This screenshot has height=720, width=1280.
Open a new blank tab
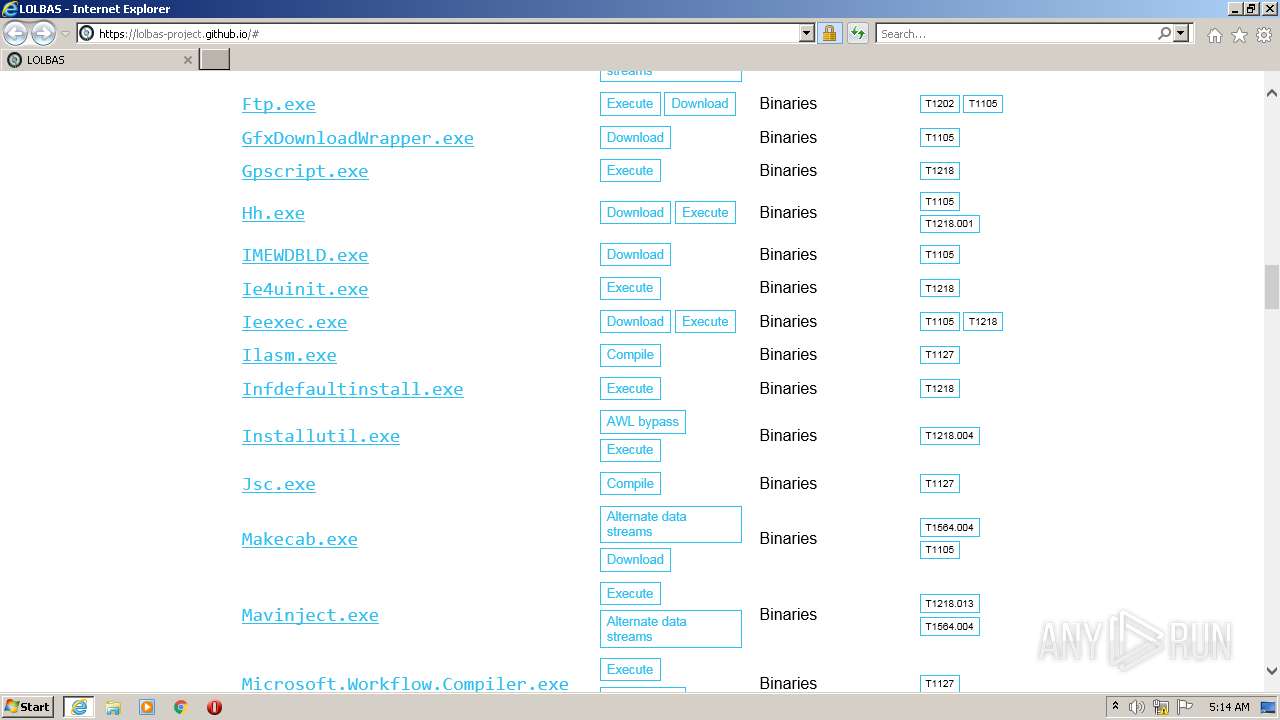point(215,60)
